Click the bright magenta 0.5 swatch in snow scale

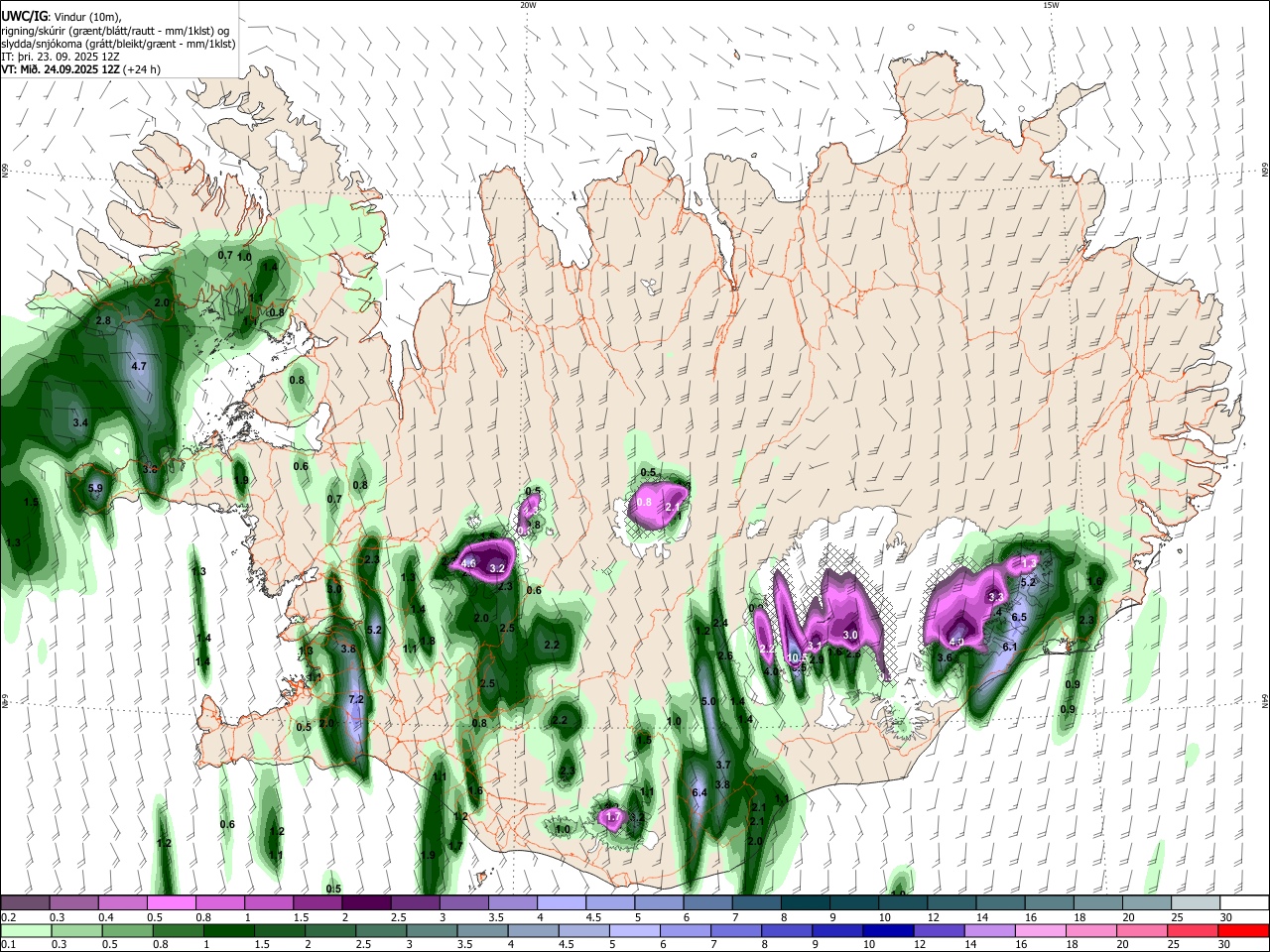click(x=171, y=902)
